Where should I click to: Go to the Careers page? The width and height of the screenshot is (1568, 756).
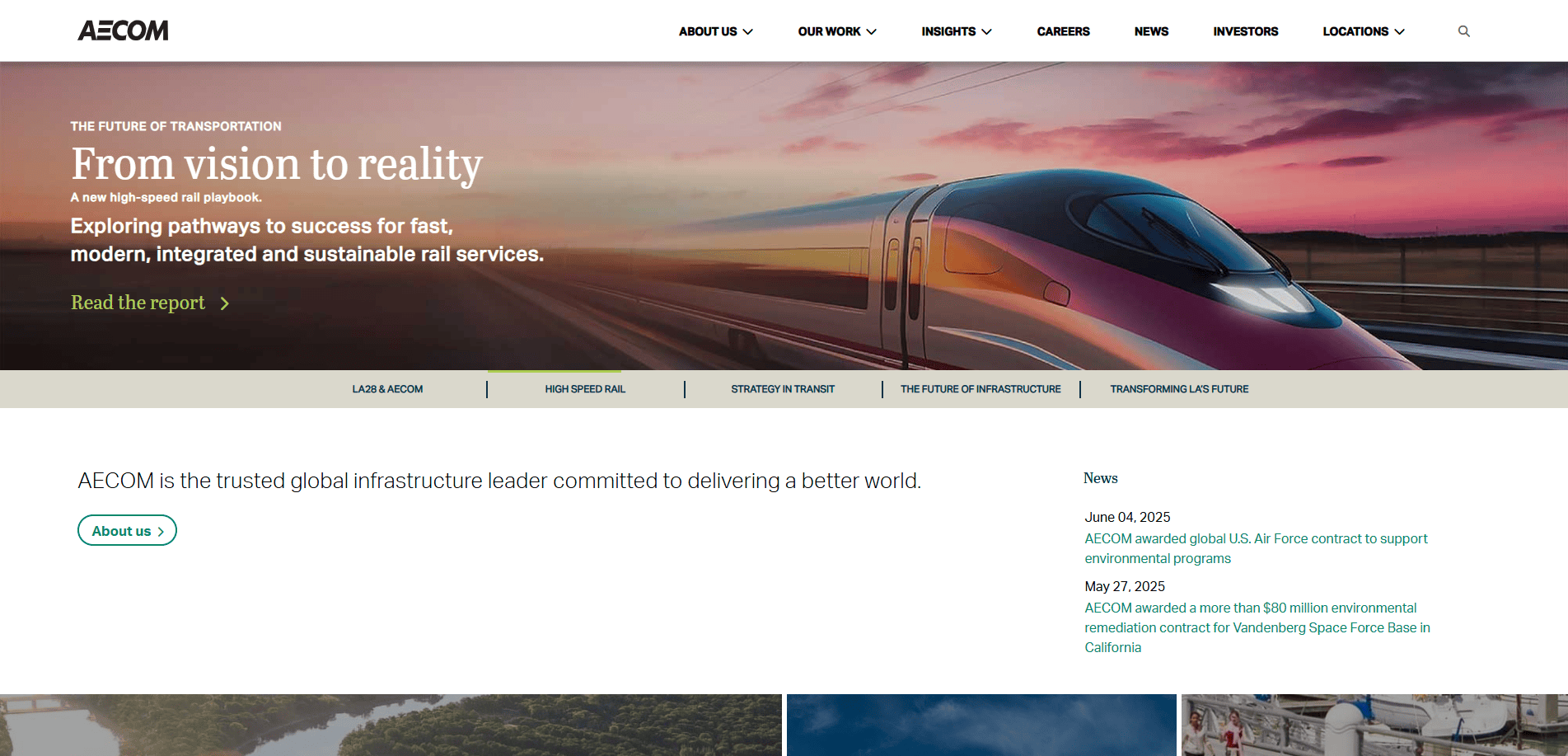(x=1063, y=31)
